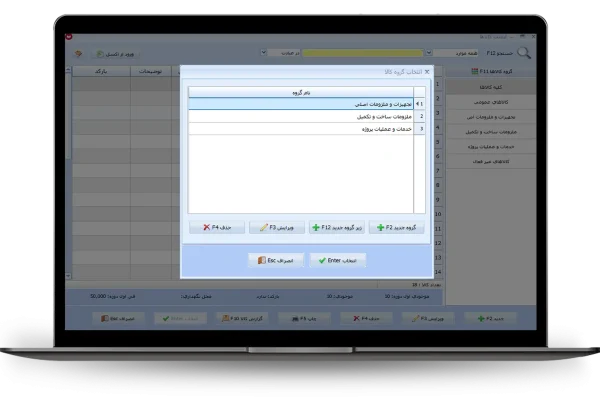Image resolution: width=600 pixels, height=400 pixels.
Task: Close the product group selection dialog
Action: pyautogui.click(x=428, y=72)
